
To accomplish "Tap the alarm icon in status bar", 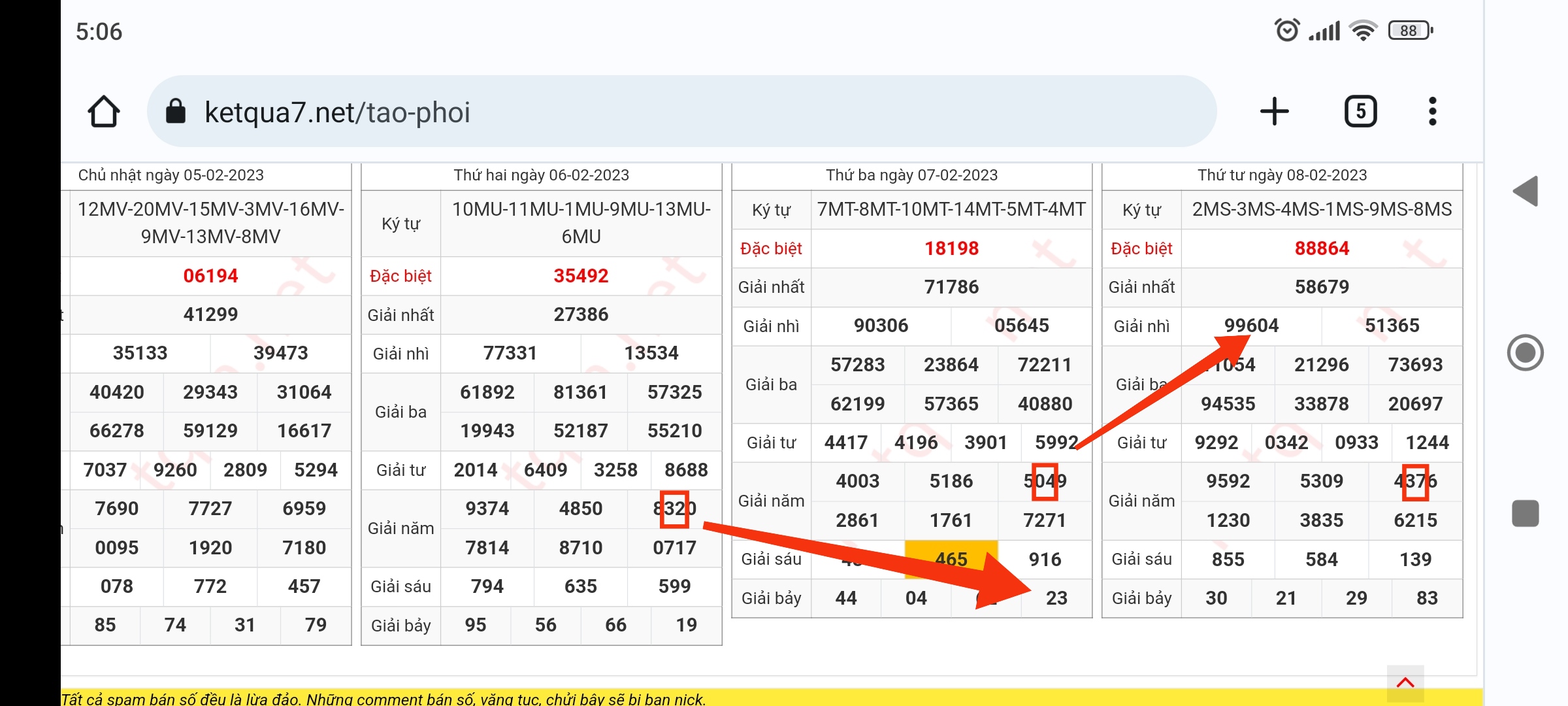I will tap(1286, 31).
